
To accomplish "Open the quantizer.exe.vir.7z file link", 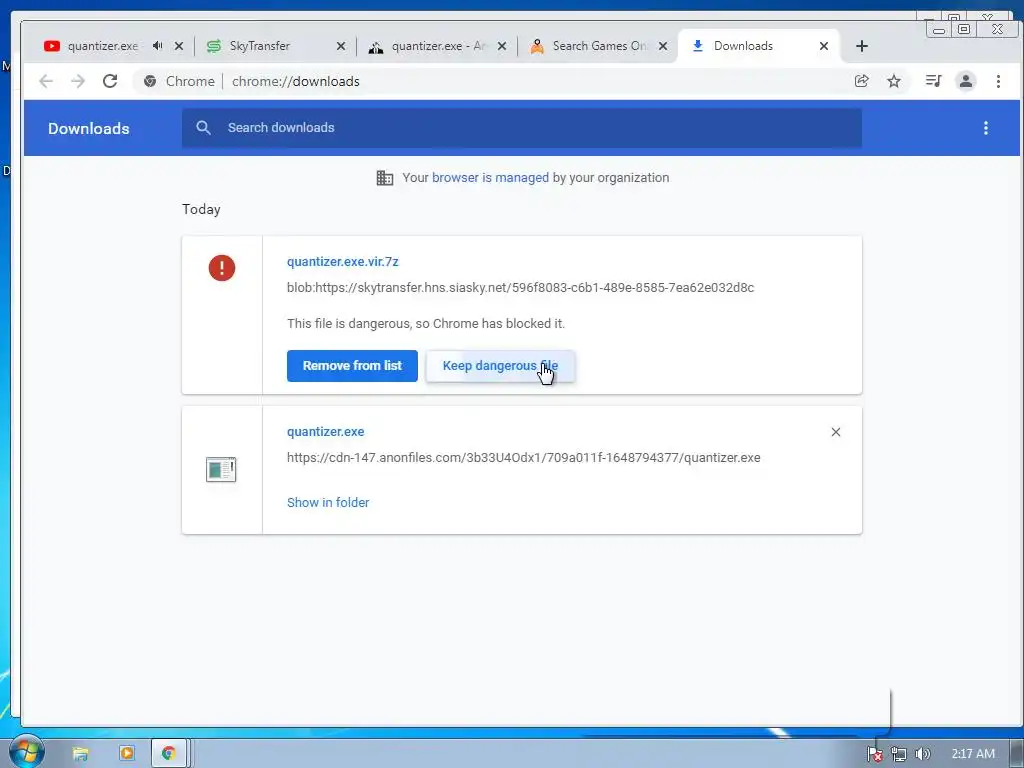I will tap(342, 261).
